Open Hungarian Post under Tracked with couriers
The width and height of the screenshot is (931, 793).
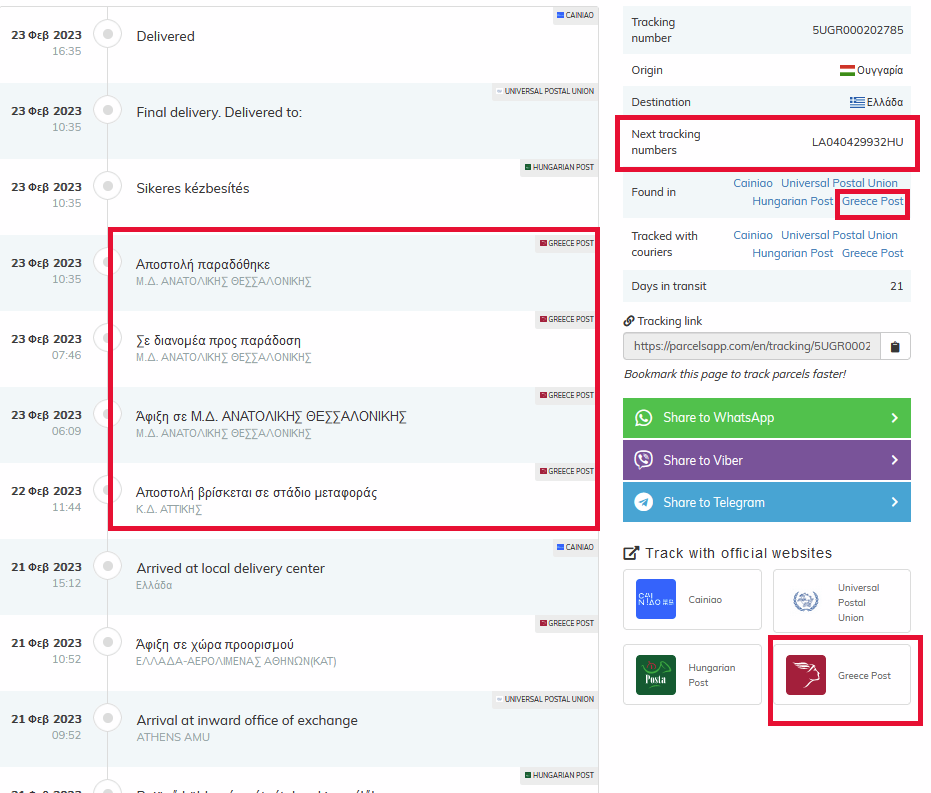click(793, 253)
